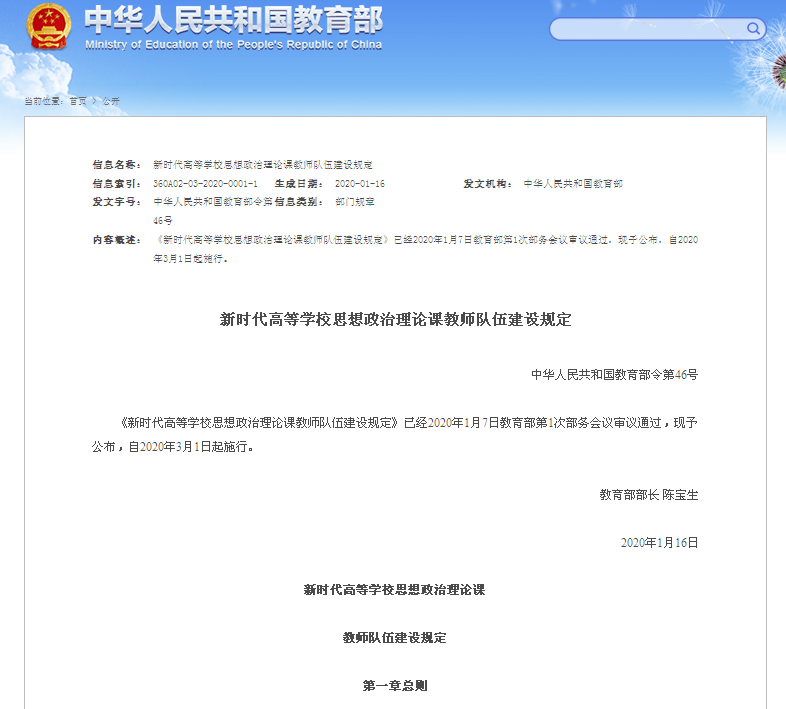
Task: Click the 信息类别 value 部门规章
Action: pyautogui.click(x=354, y=201)
